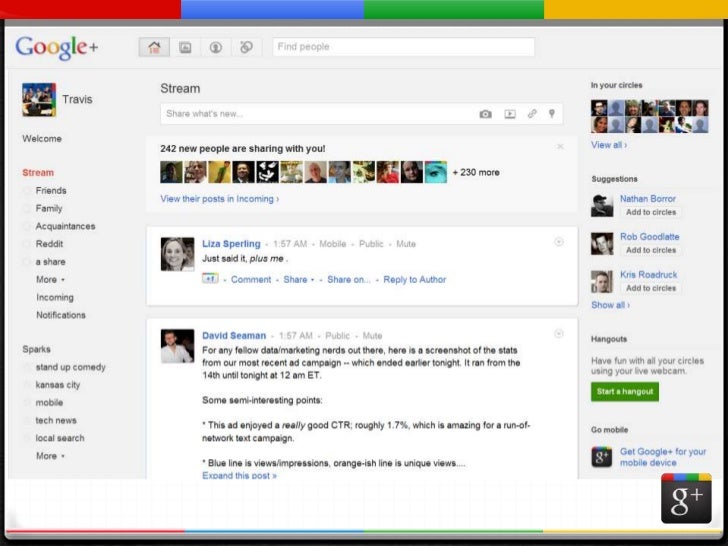This screenshot has width=728, height=546.
Task: Click '+ 230 more' people text
Action: (x=476, y=172)
